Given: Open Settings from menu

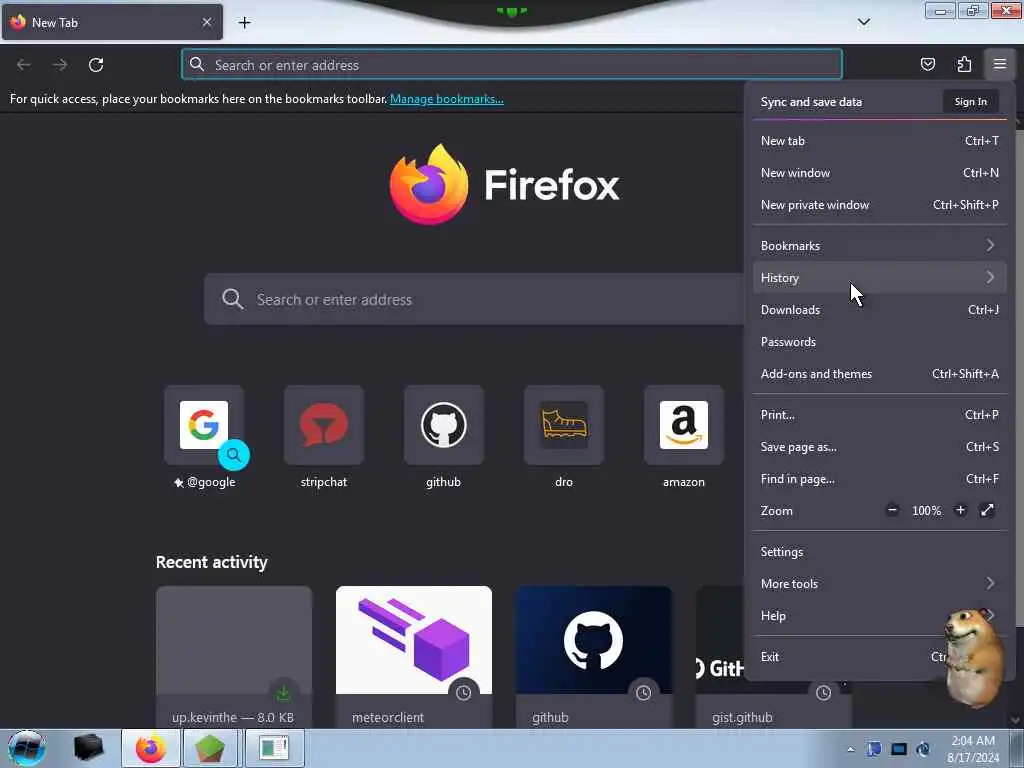Looking at the screenshot, I should 880,552.
